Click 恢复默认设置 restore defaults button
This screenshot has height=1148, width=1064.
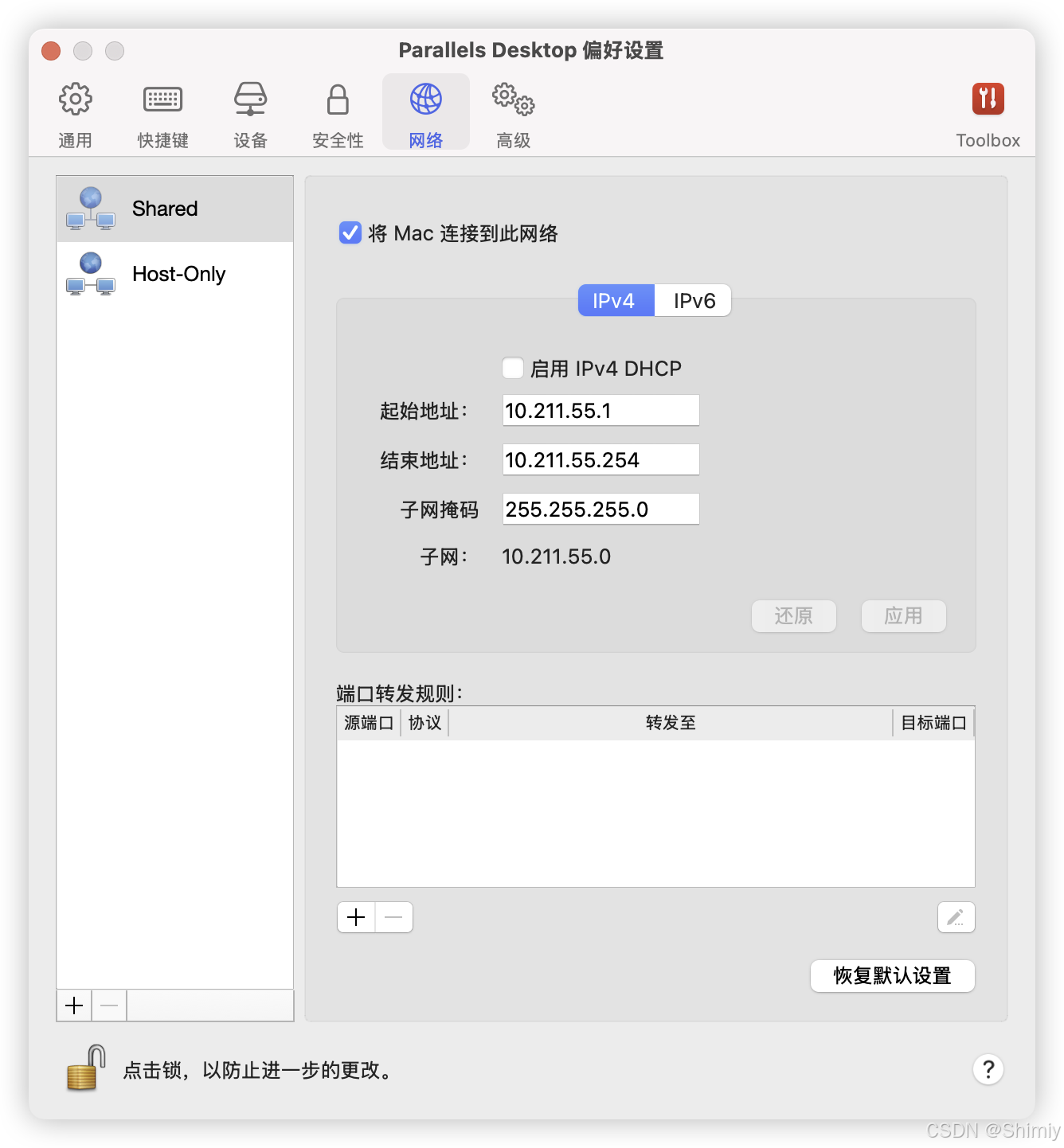892,975
